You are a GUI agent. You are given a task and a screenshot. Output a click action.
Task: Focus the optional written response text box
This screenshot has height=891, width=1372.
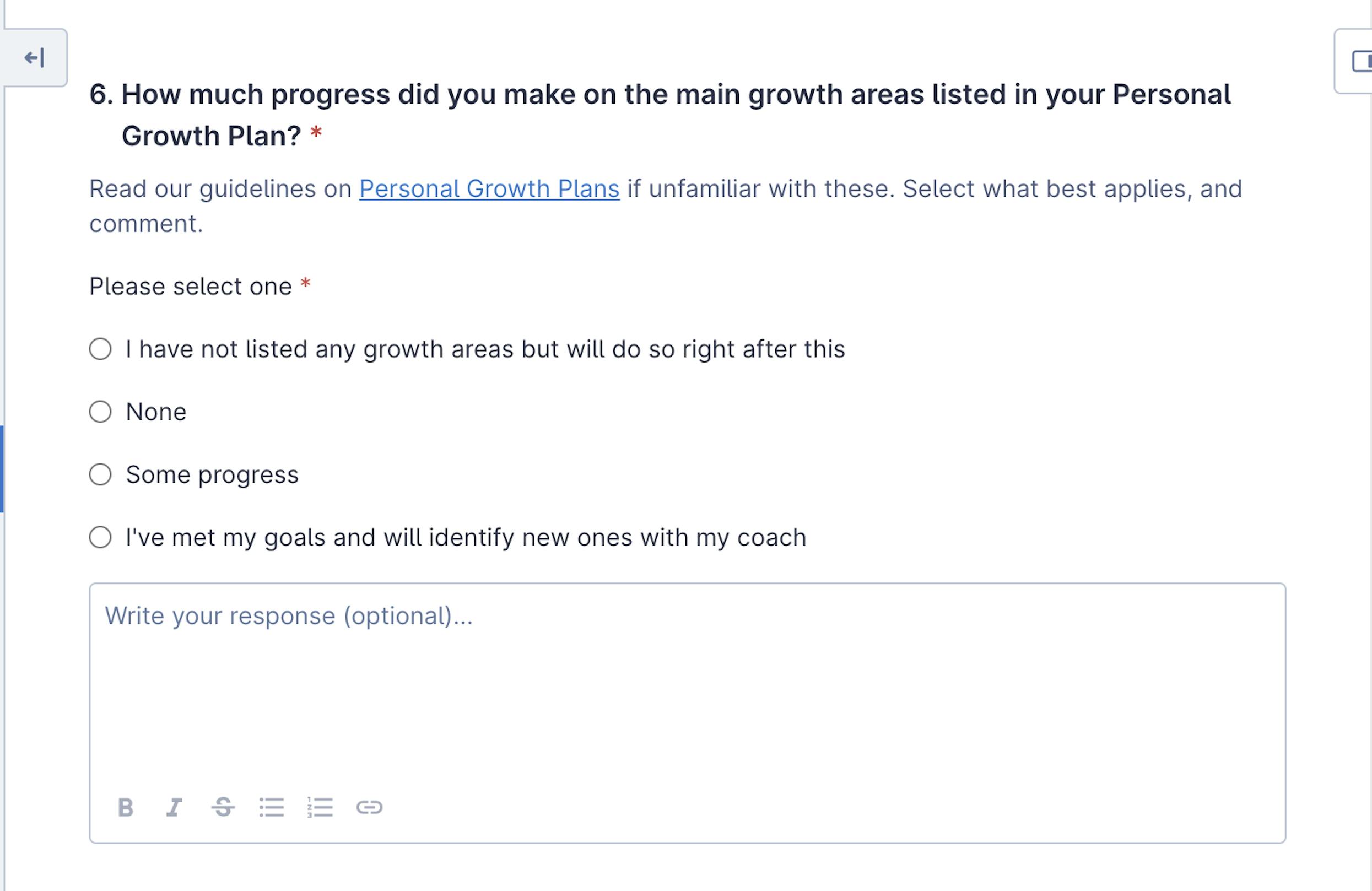(686, 692)
